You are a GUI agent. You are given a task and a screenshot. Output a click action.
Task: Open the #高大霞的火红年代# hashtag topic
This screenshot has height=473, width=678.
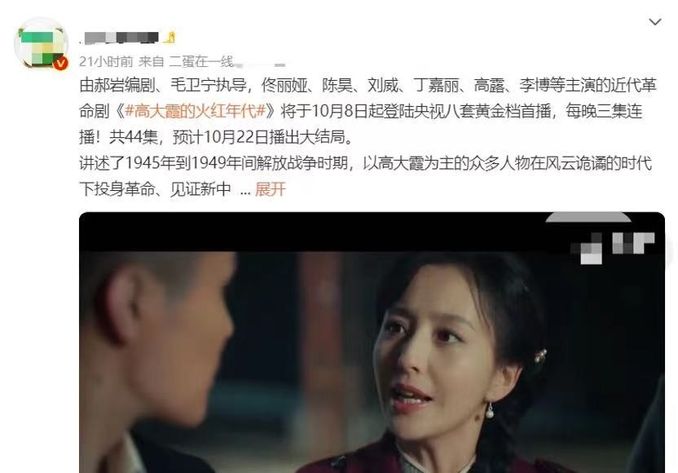coord(195,111)
